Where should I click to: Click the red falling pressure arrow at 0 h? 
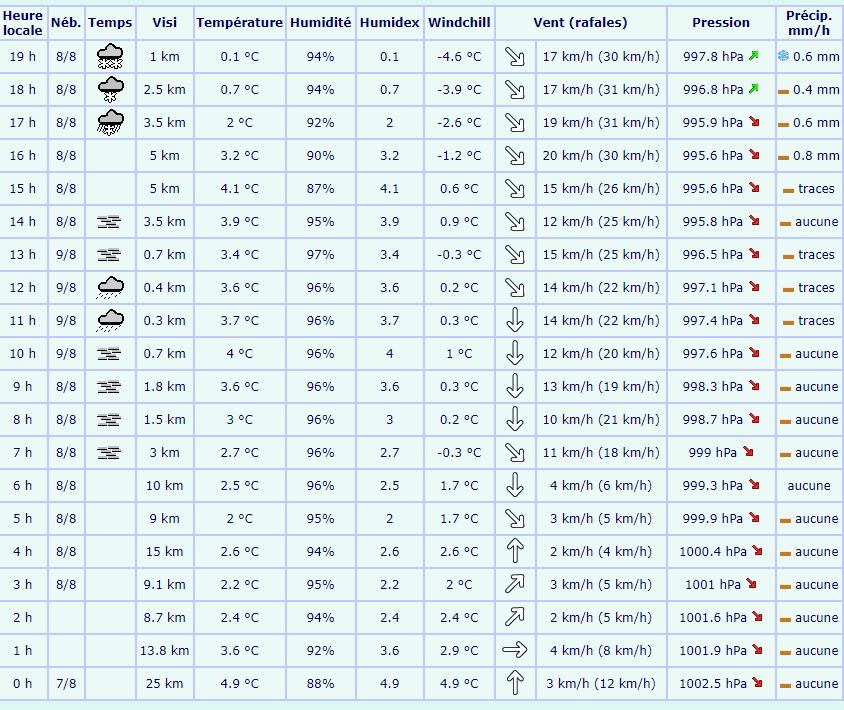tap(757, 684)
